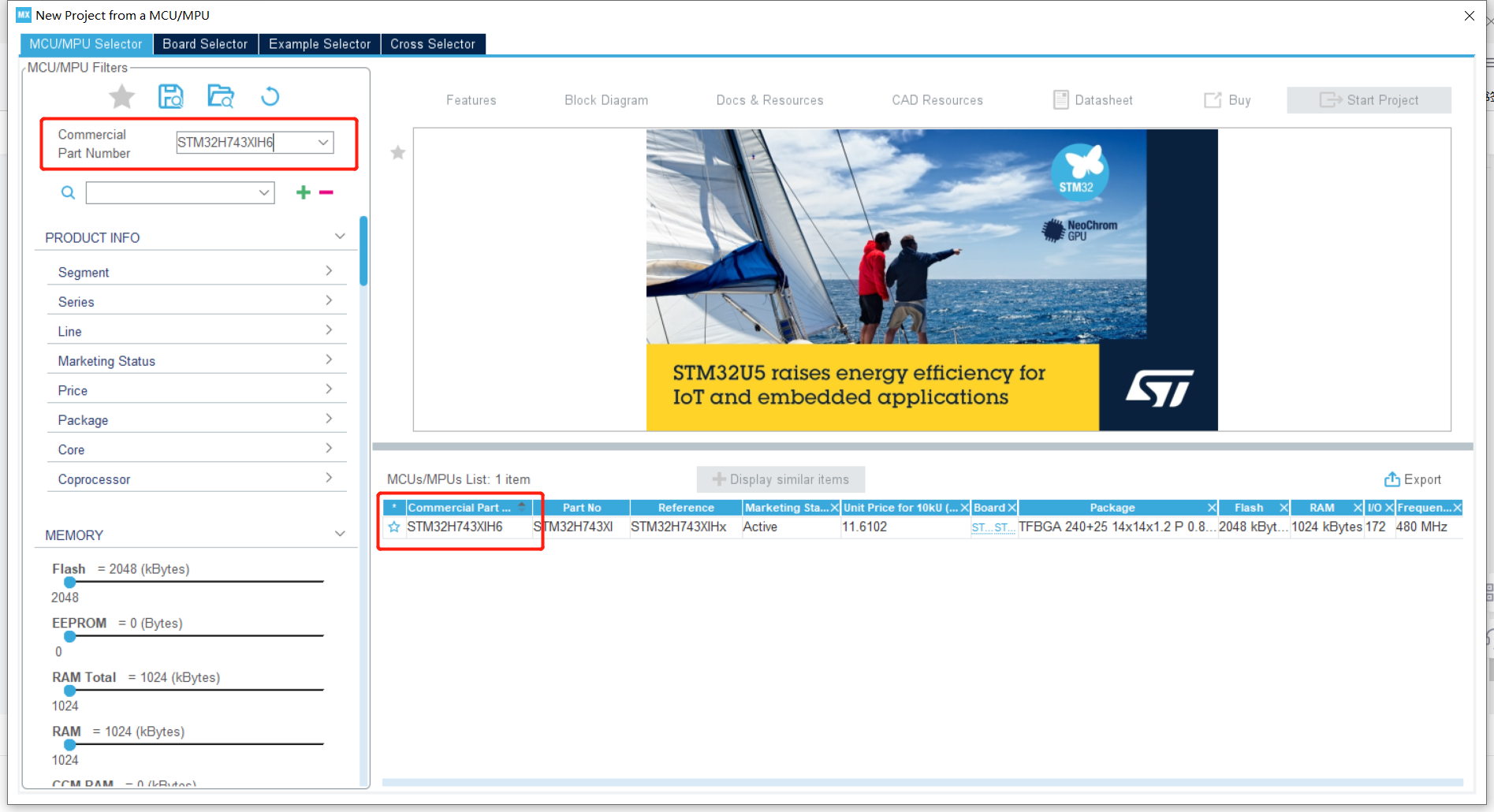Image resolution: width=1494 pixels, height=812 pixels.
Task: Click the Flash memory slider handle
Action: [70, 582]
